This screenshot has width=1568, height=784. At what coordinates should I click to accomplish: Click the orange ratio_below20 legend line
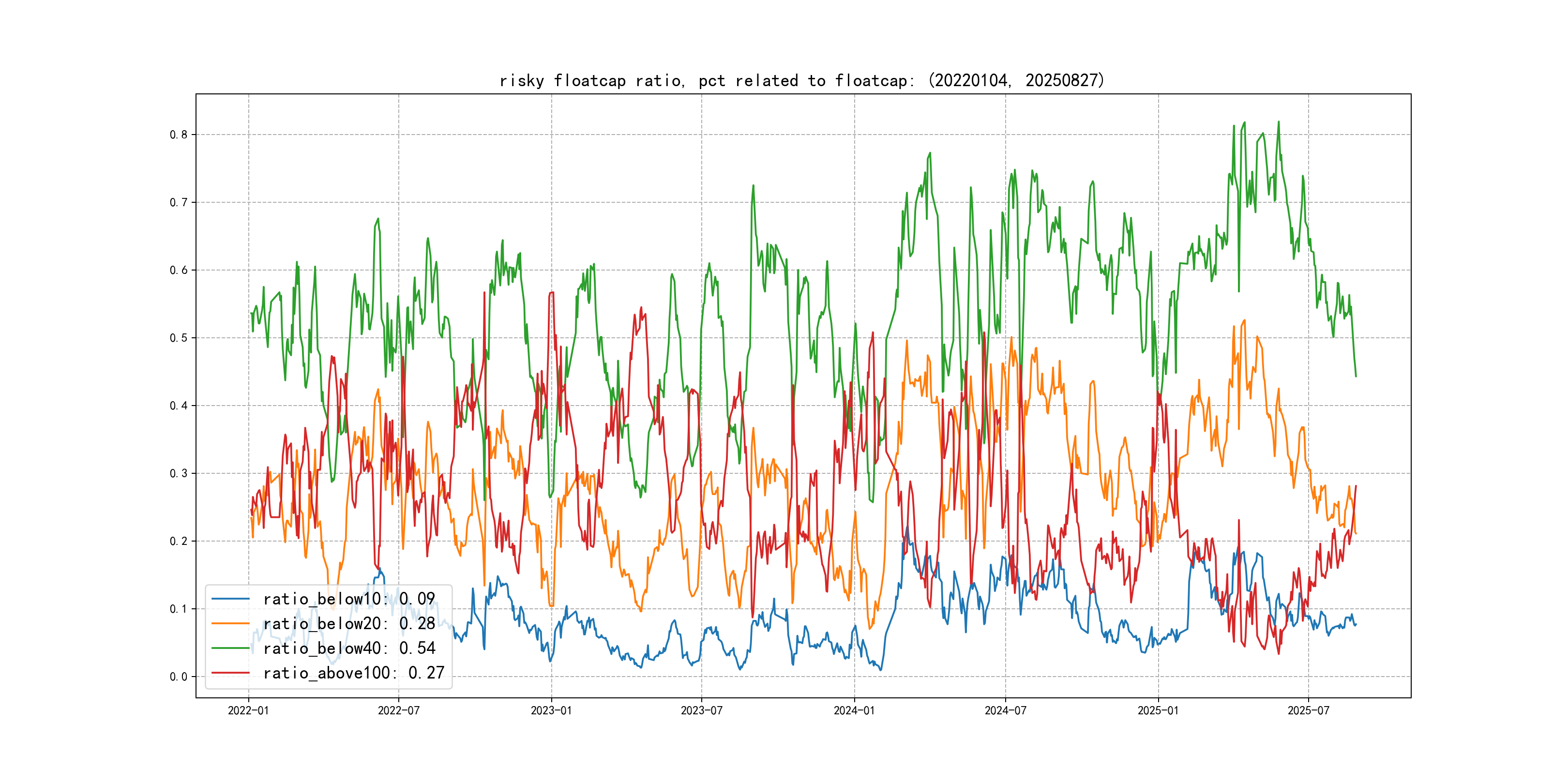tap(230, 623)
